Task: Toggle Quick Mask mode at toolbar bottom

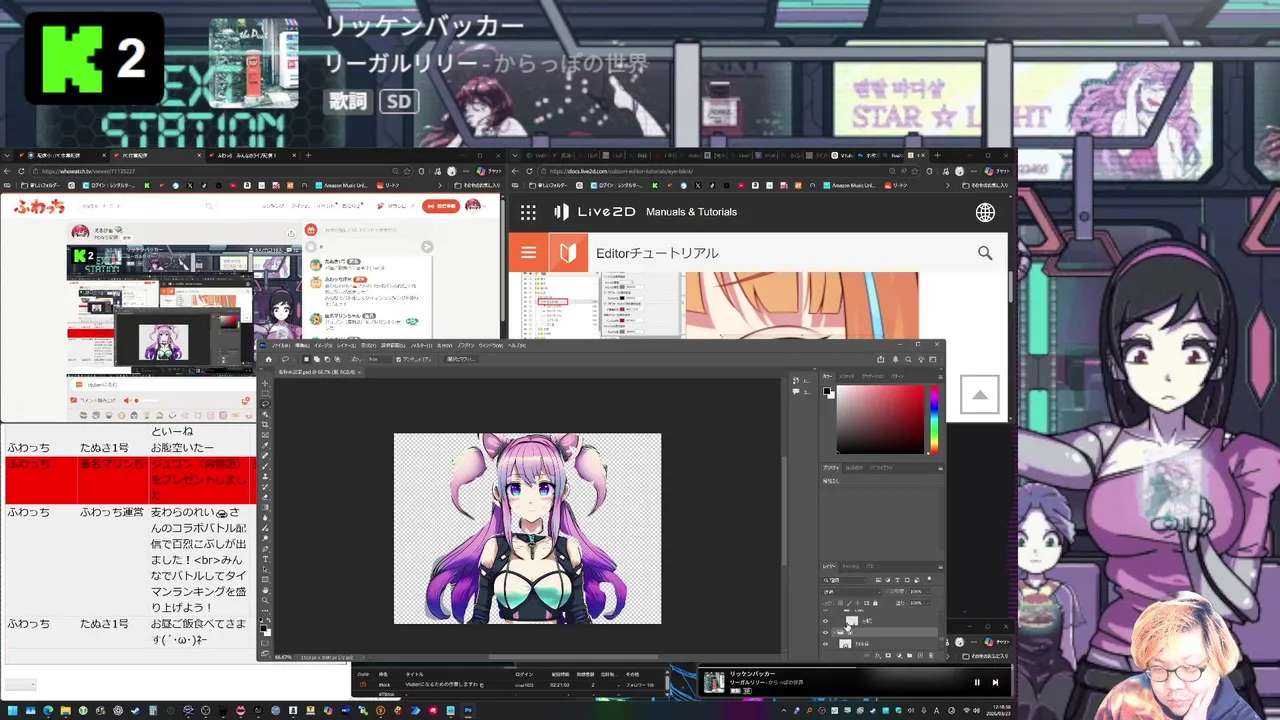Action: click(265, 643)
